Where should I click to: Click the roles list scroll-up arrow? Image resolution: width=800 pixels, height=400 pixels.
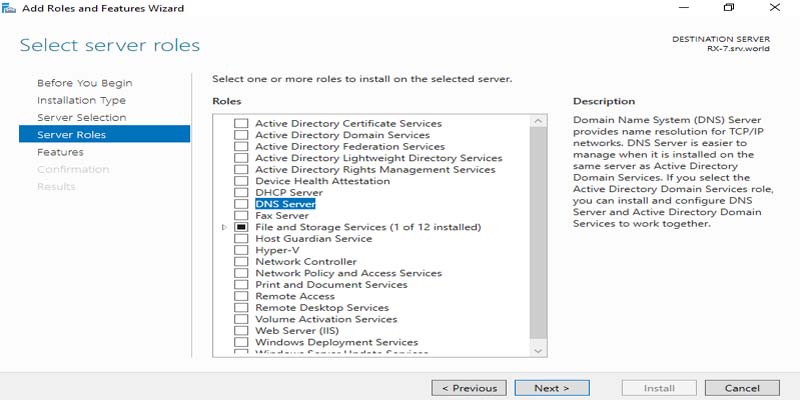(538, 121)
